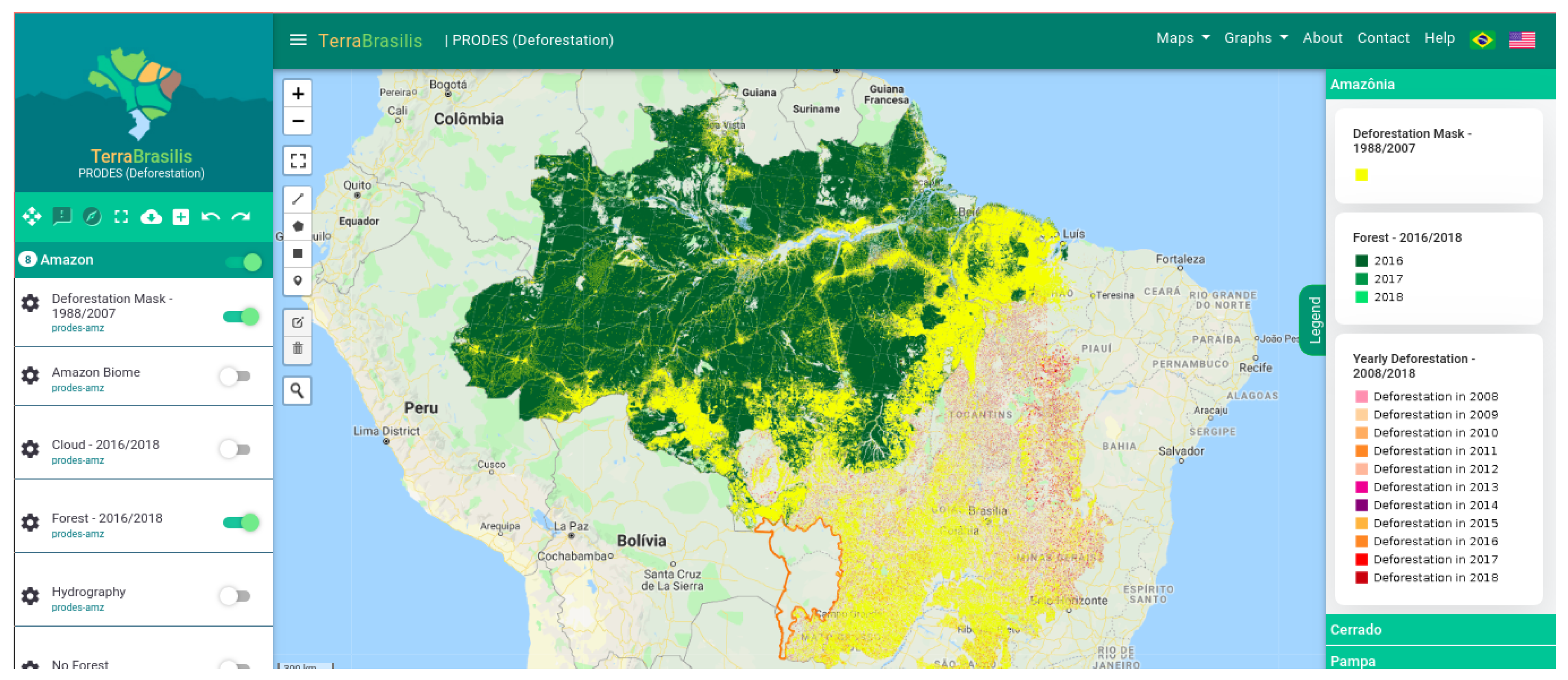Image resolution: width=1568 pixels, height=680 pixels.
Task: Switch language to English via US flag
Action: coord(1522,40)
